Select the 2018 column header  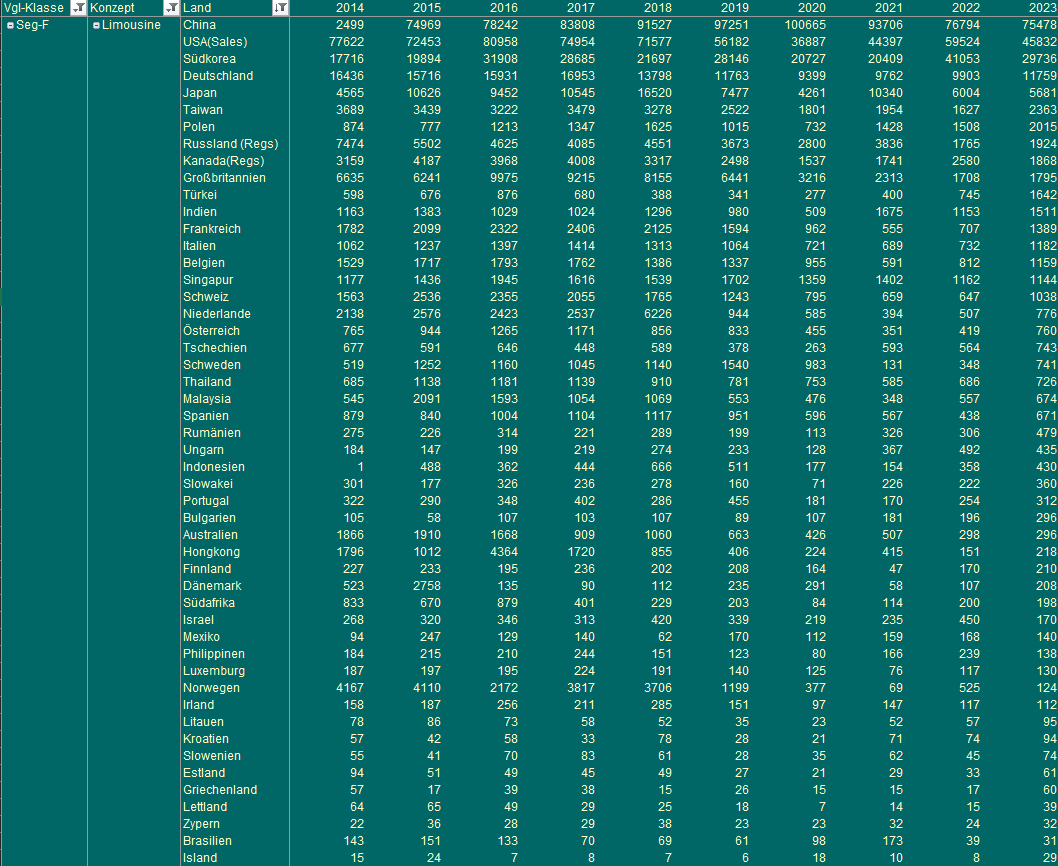pyautogui.click(x=657, y=8)
